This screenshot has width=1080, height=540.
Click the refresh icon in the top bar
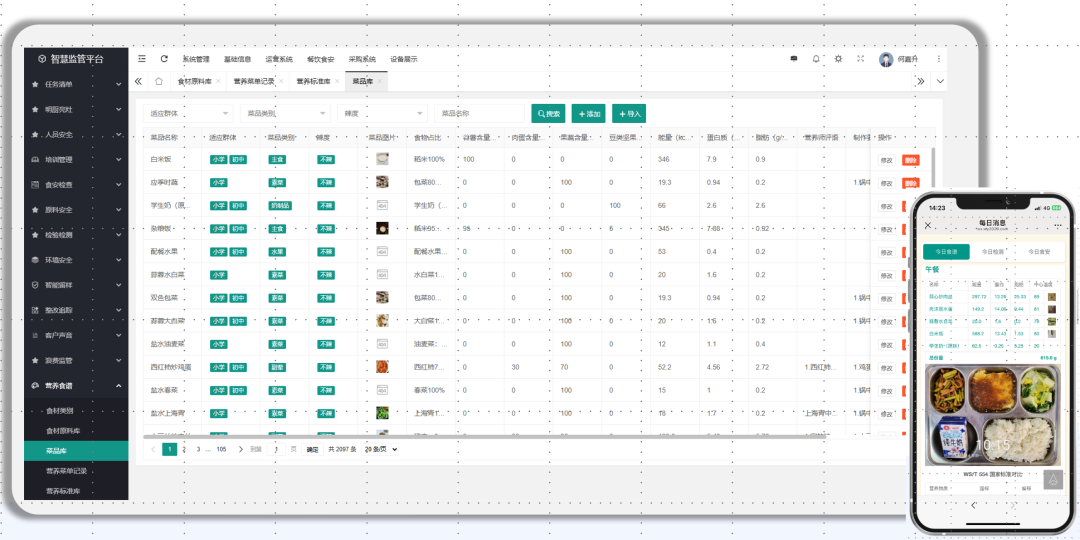click(164, 59)
